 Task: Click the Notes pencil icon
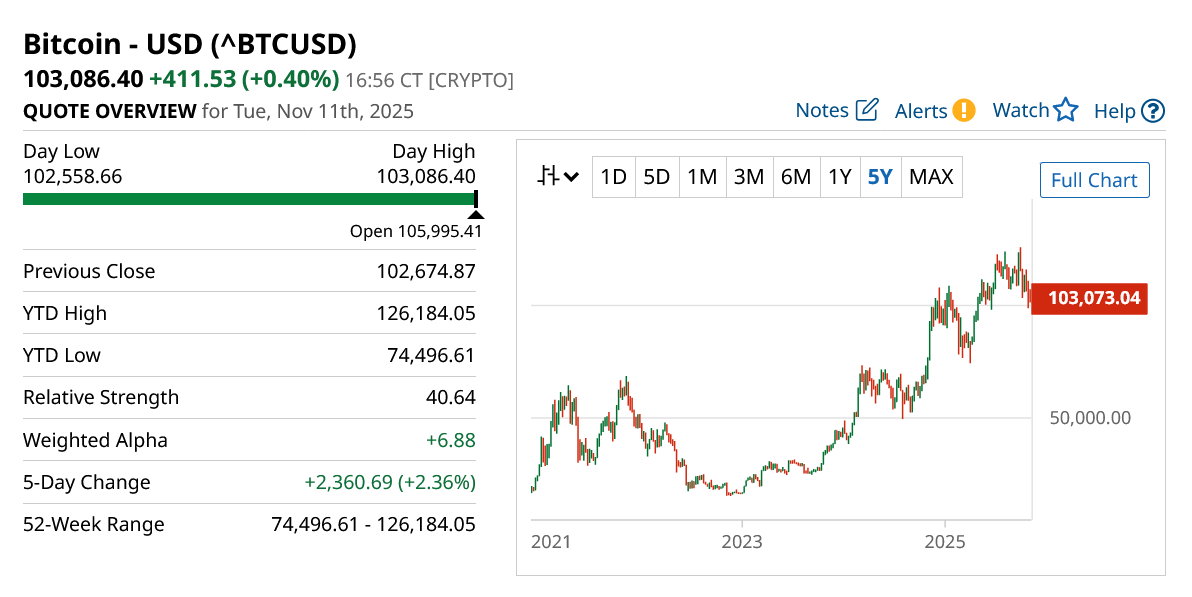867,110
